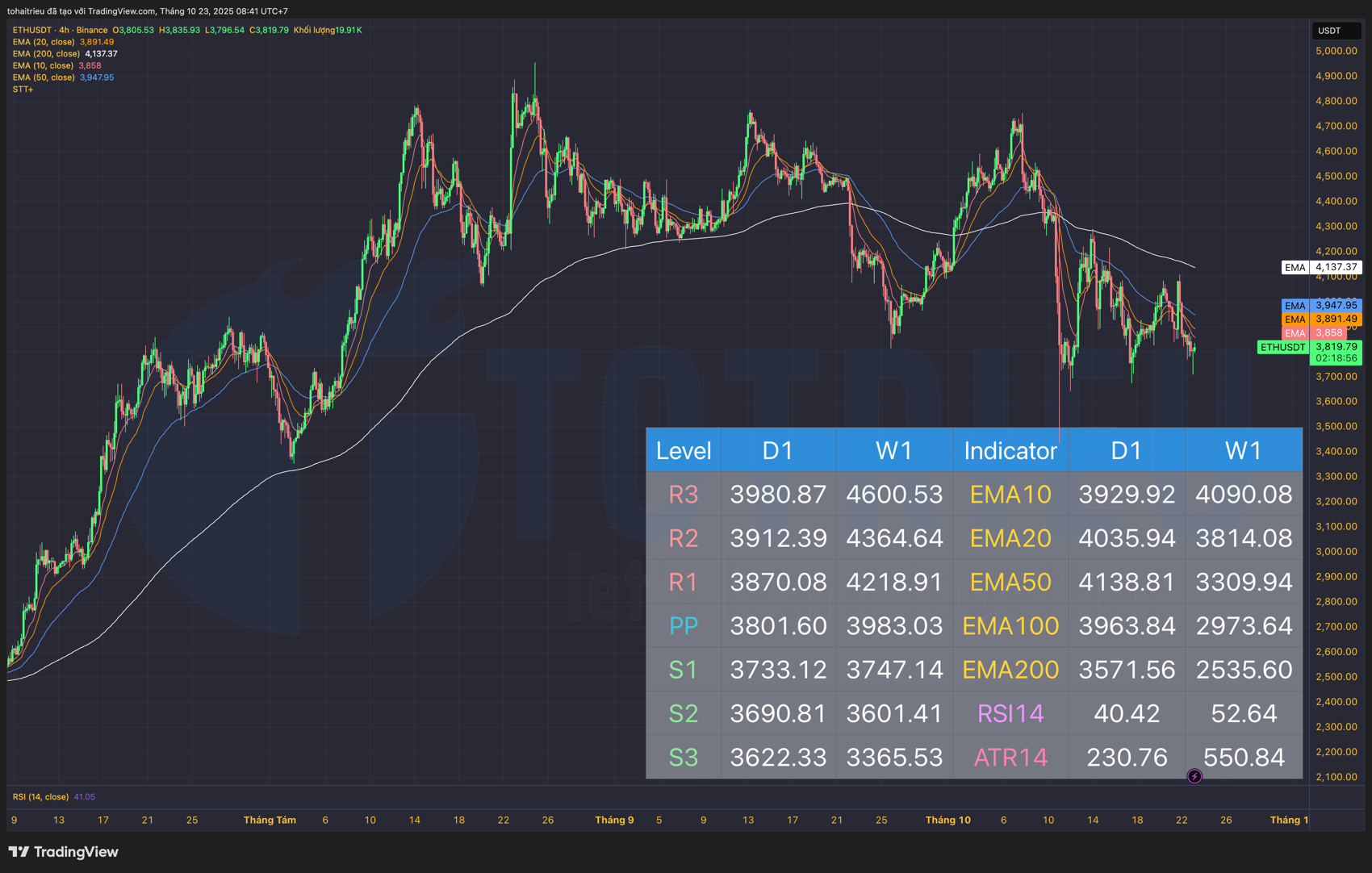Screen dimensions: 1372x873
Task: Click the Level column header in table
Action: tap(683, 450)
